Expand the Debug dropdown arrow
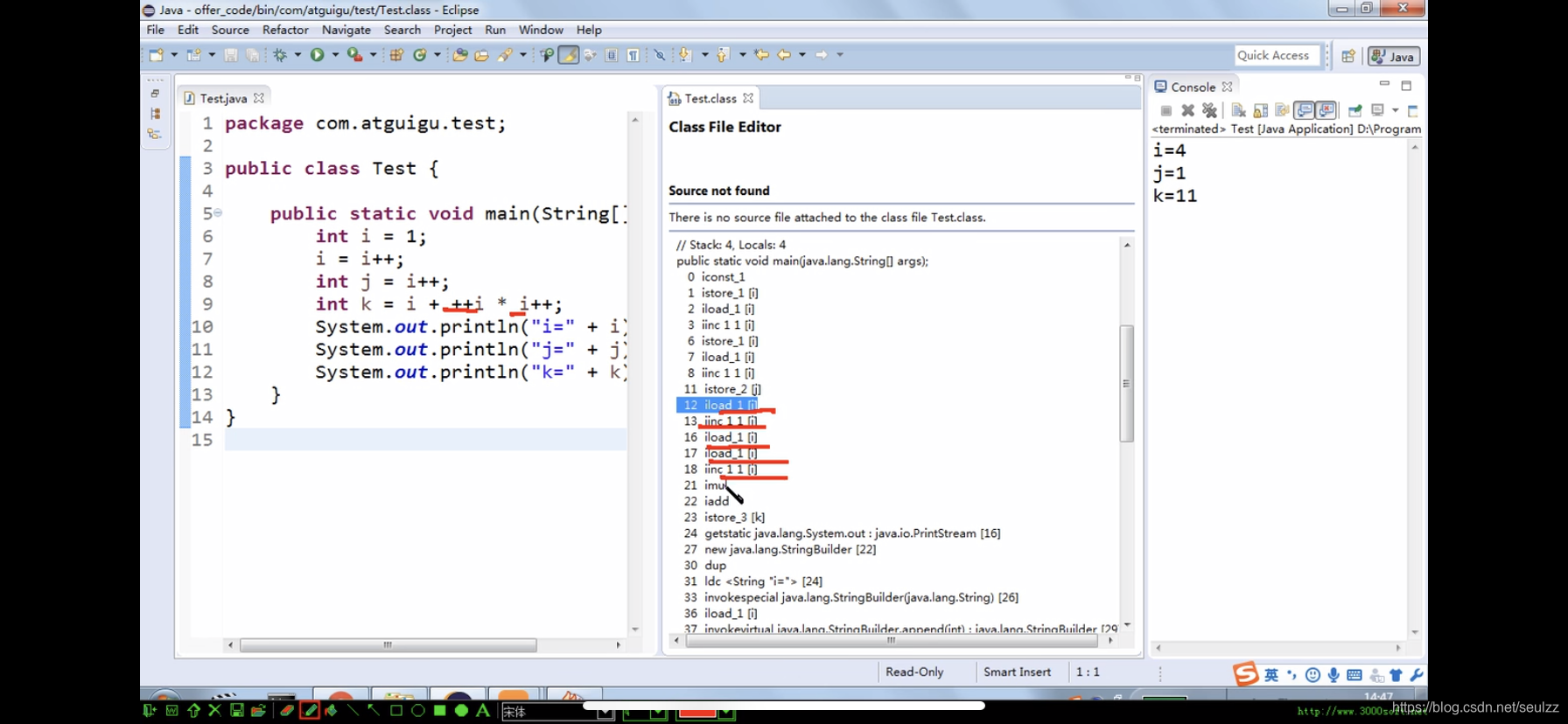Screen dimensions: 1568x724 (x=297, y=55)
